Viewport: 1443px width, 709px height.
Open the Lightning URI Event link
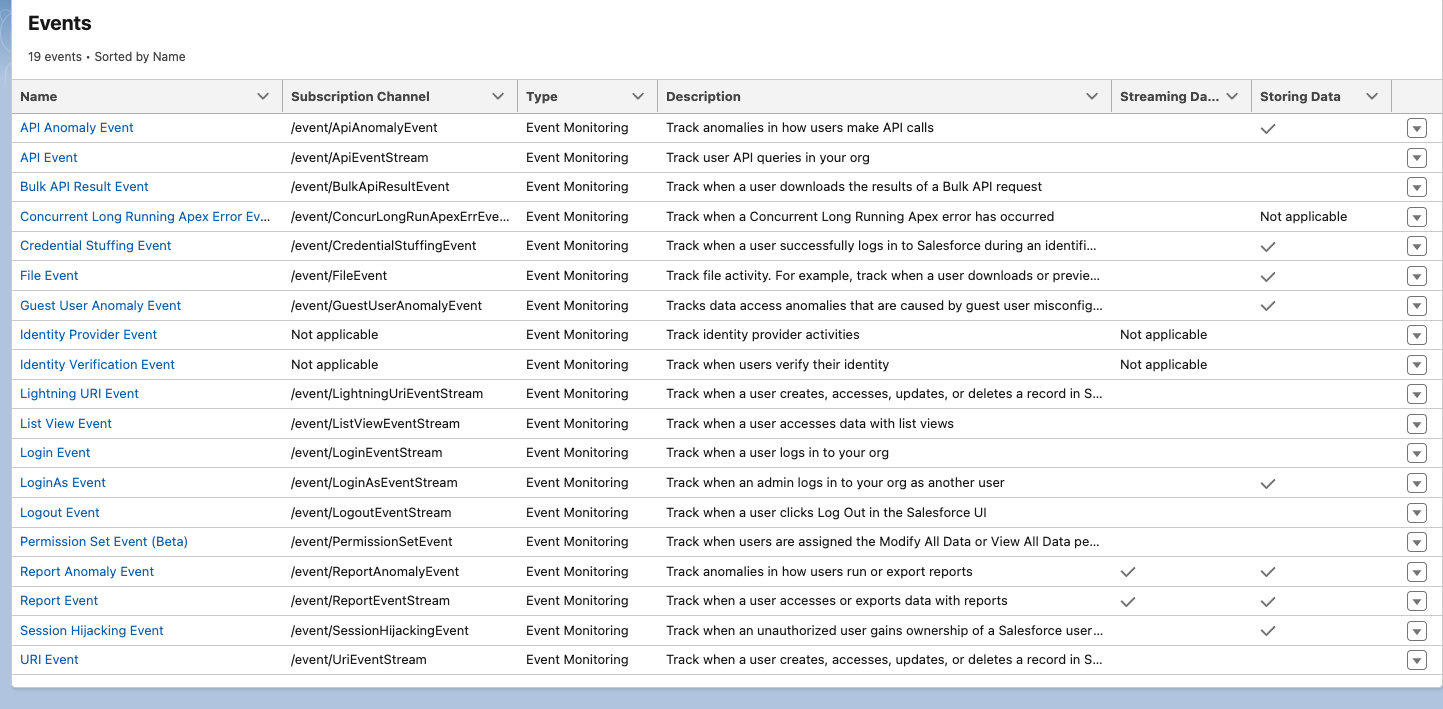click(x=79, y=394)
